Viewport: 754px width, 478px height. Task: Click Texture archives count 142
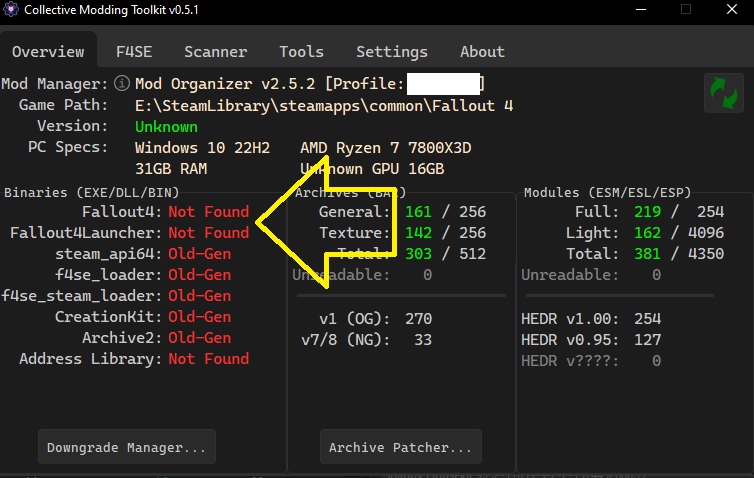tap(418, 233)
